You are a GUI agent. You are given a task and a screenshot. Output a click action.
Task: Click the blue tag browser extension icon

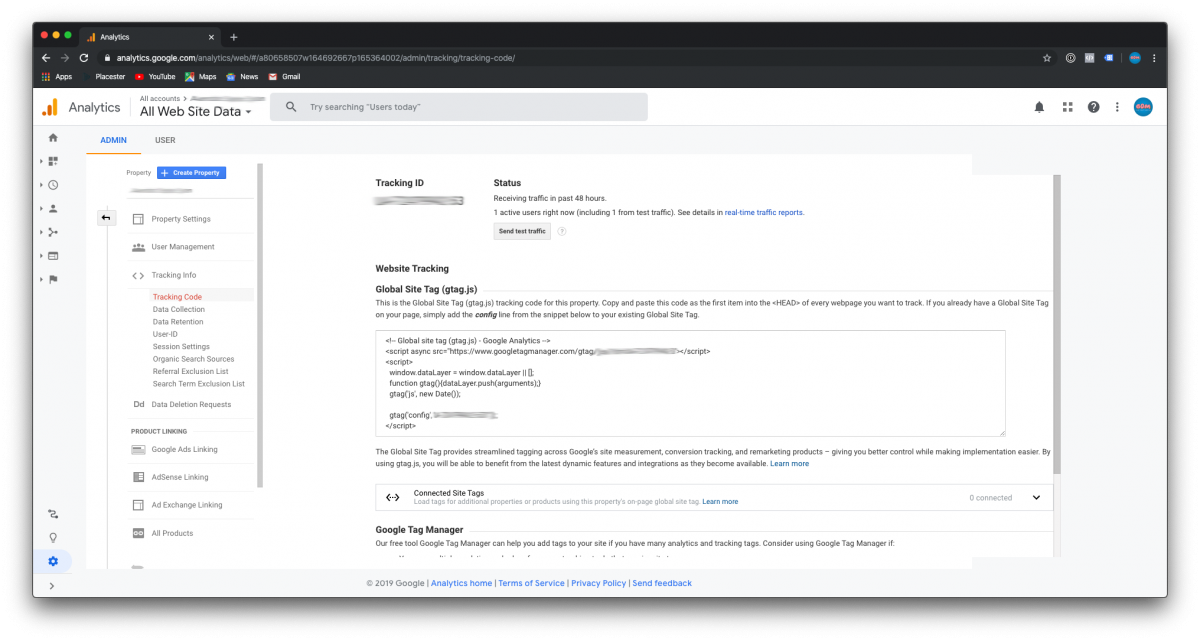[x=1109, y=58]
